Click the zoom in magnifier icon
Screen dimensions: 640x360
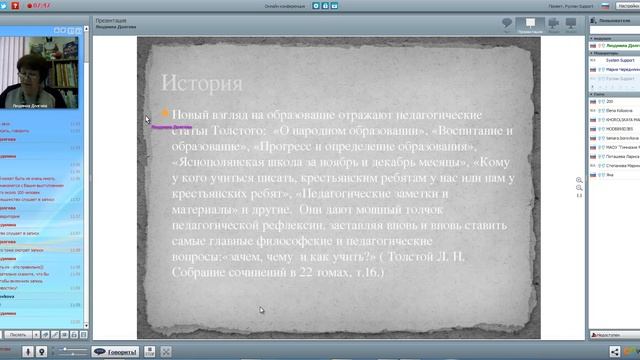579,180
